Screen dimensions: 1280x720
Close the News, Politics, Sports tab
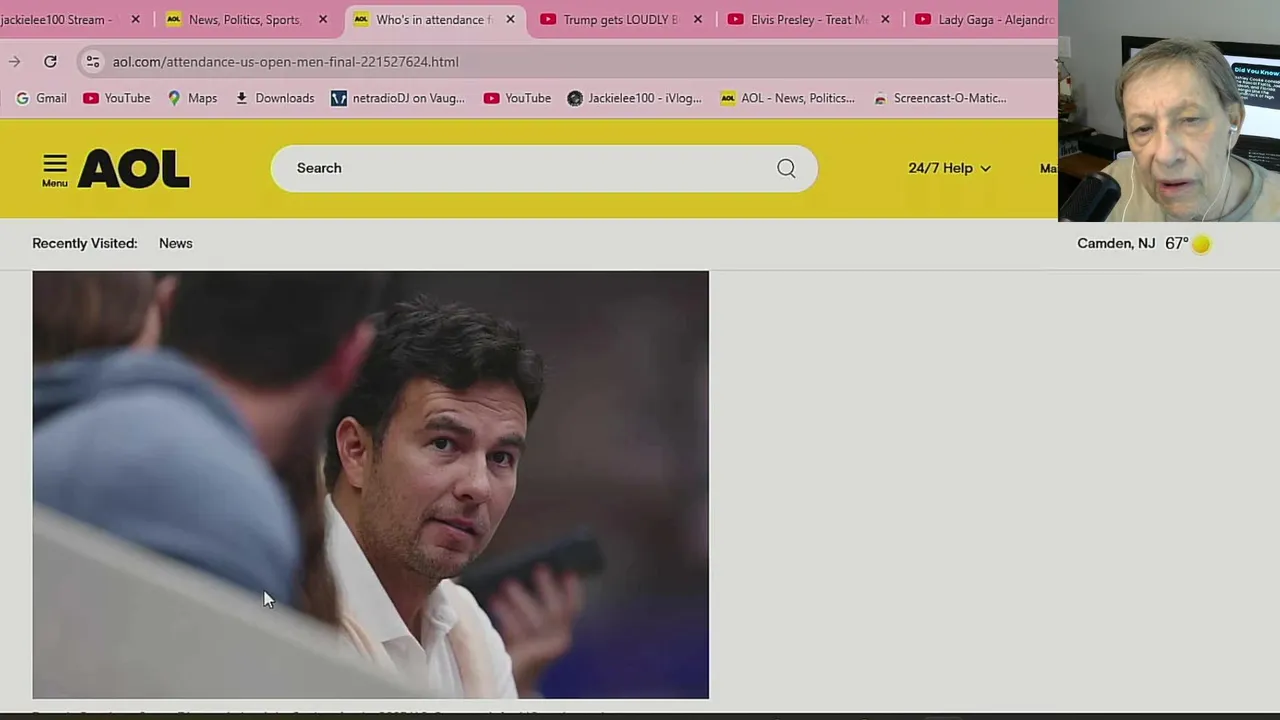(x=322, y=19)
